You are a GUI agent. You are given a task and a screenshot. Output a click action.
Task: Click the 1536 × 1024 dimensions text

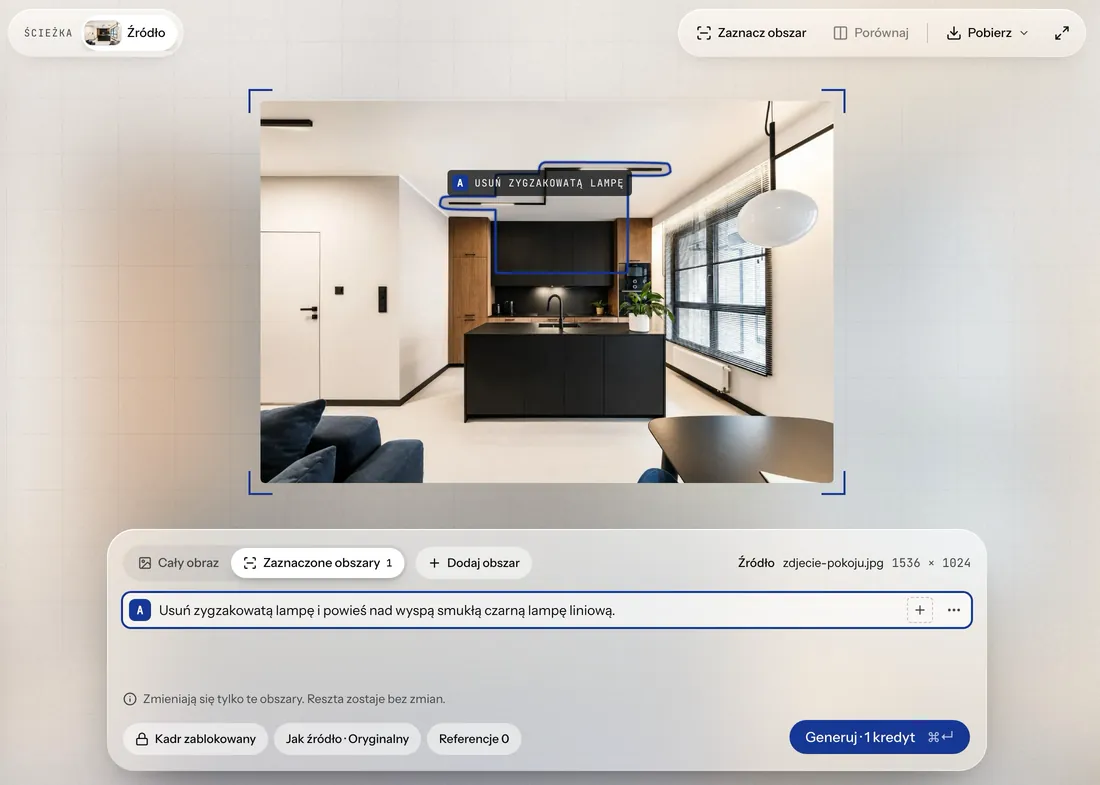(931, 563)
